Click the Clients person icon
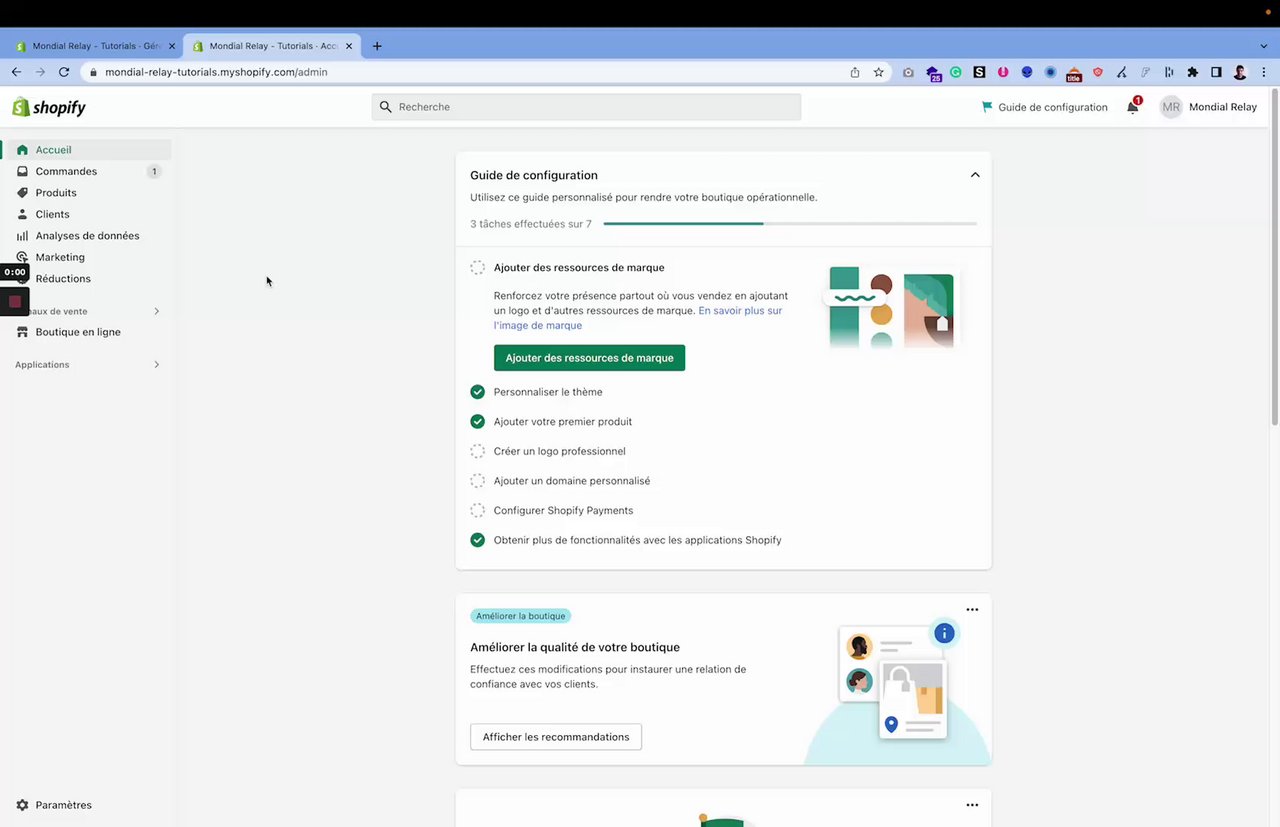 (x=22, y=214)
